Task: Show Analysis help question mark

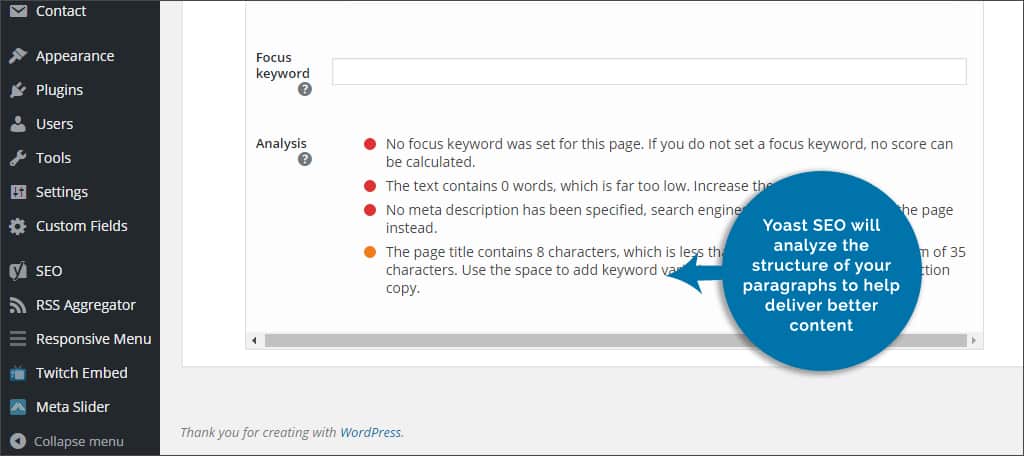Action: (304, 159)
